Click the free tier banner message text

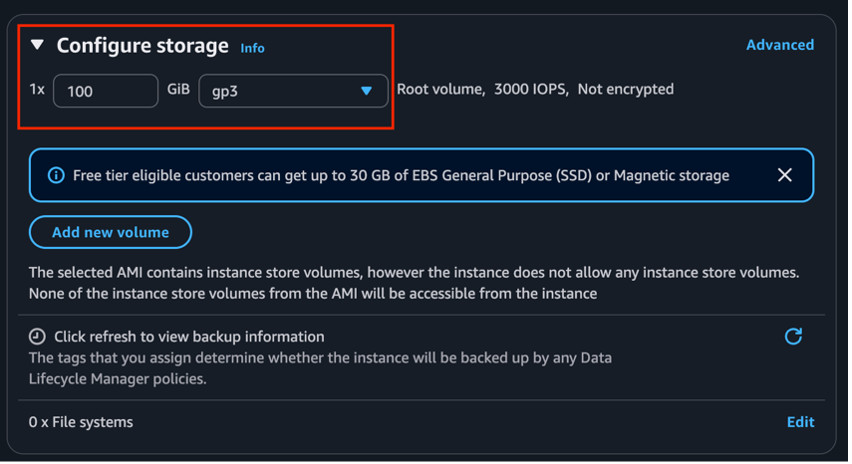pyautogui.click(x=400, y=175)
